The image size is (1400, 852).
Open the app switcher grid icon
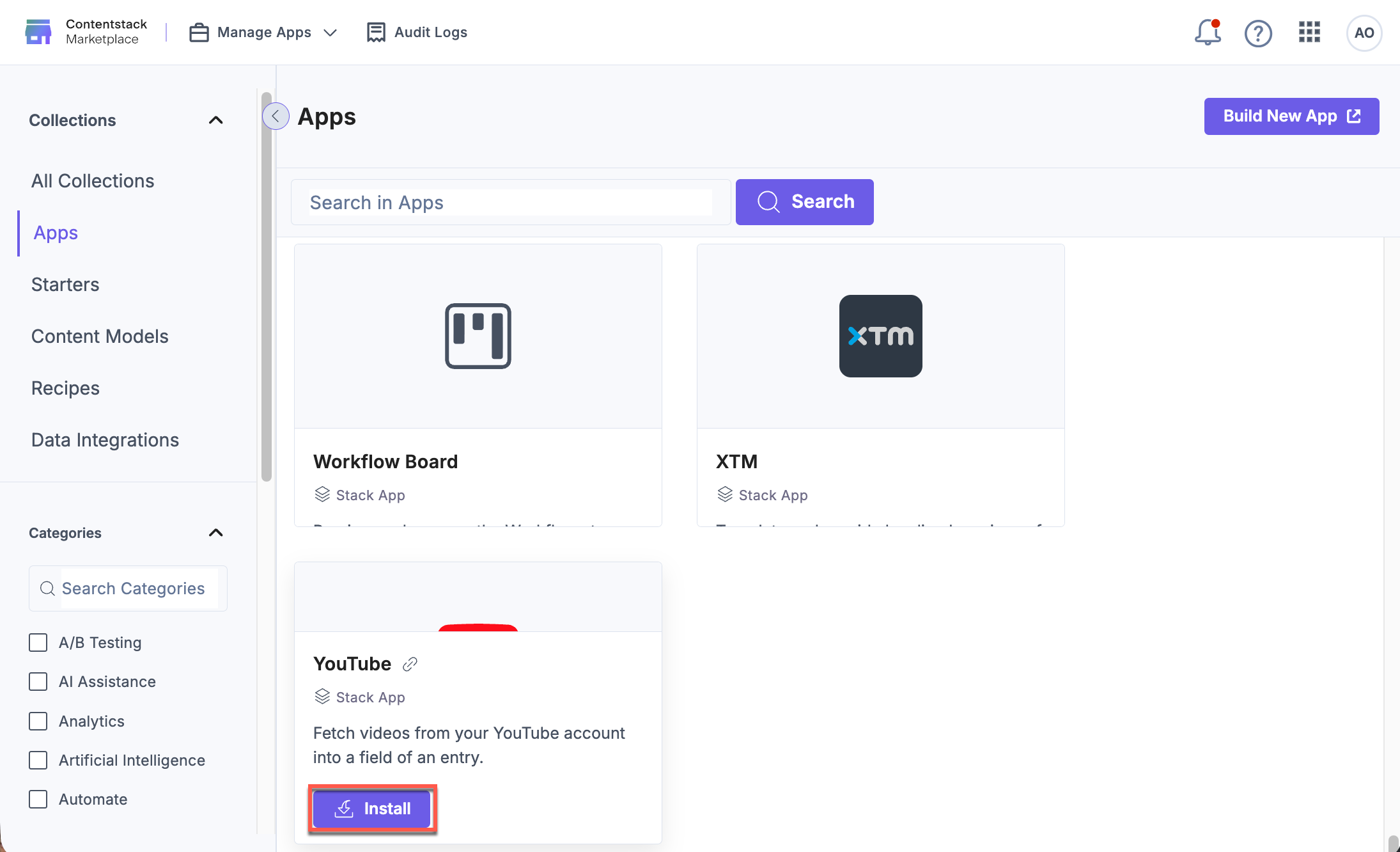1309,32
